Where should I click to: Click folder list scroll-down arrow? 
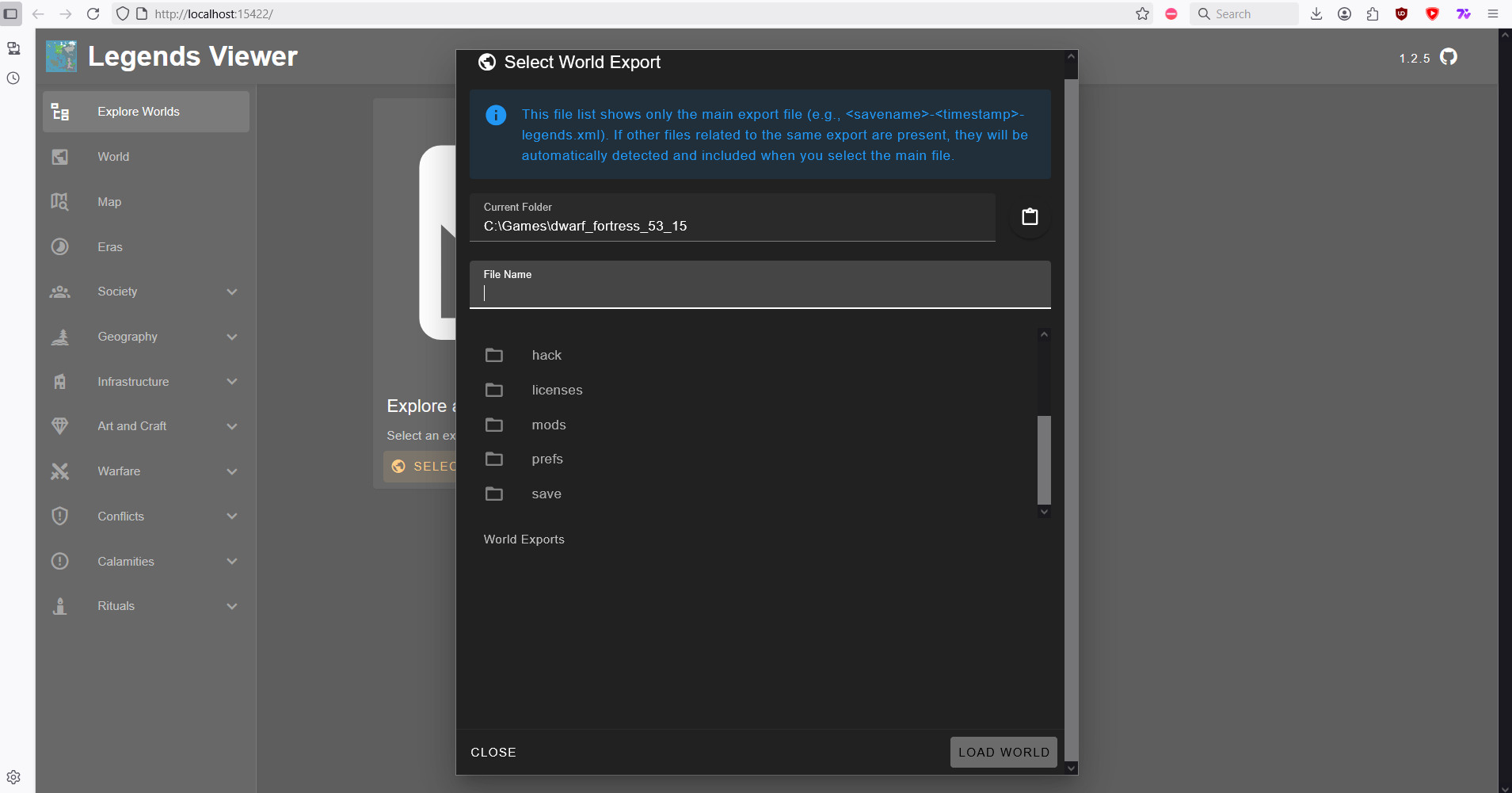pyautogui.click(x=1044, y=512)
